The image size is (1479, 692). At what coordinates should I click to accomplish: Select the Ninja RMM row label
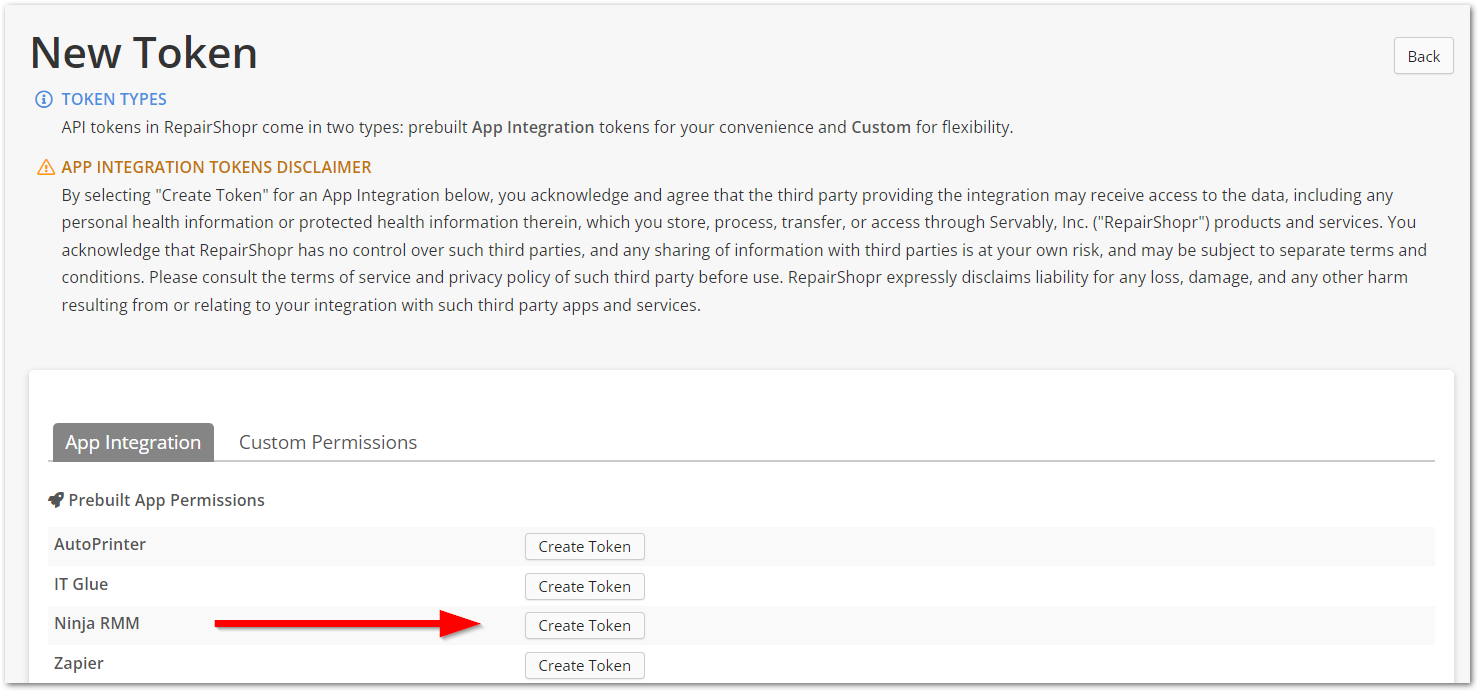pyautogui.click(x=97, y=623)
